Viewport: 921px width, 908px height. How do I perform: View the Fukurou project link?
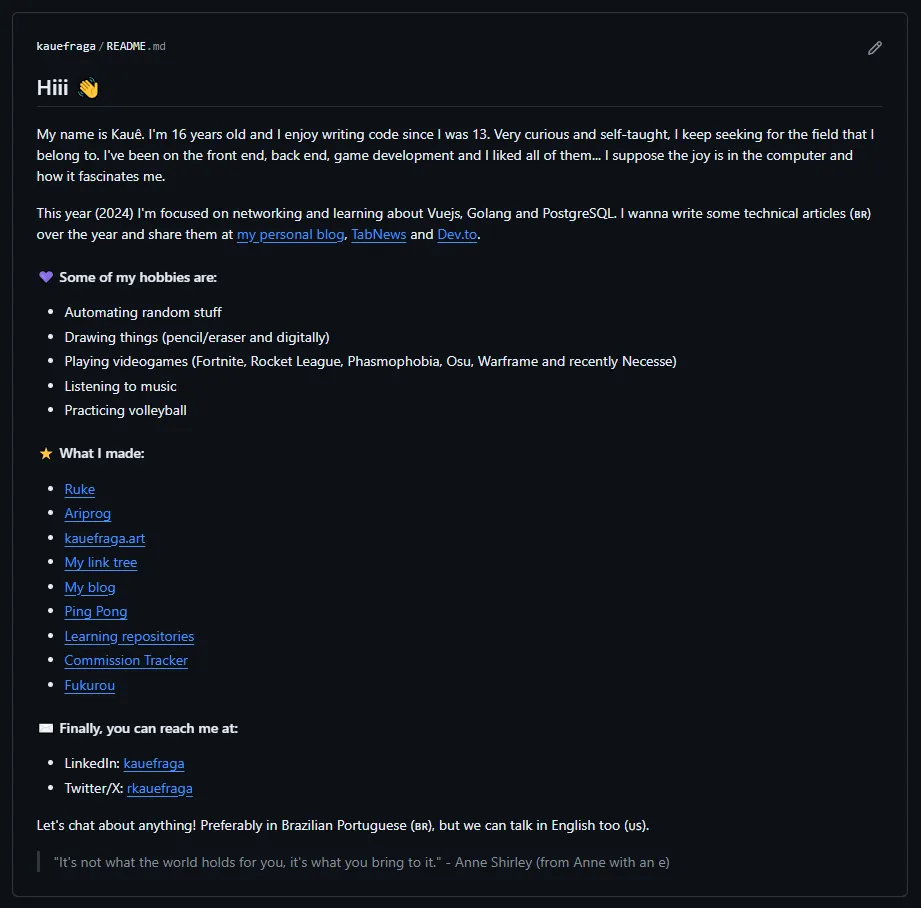pyautogui.click(x=90, y=685)
